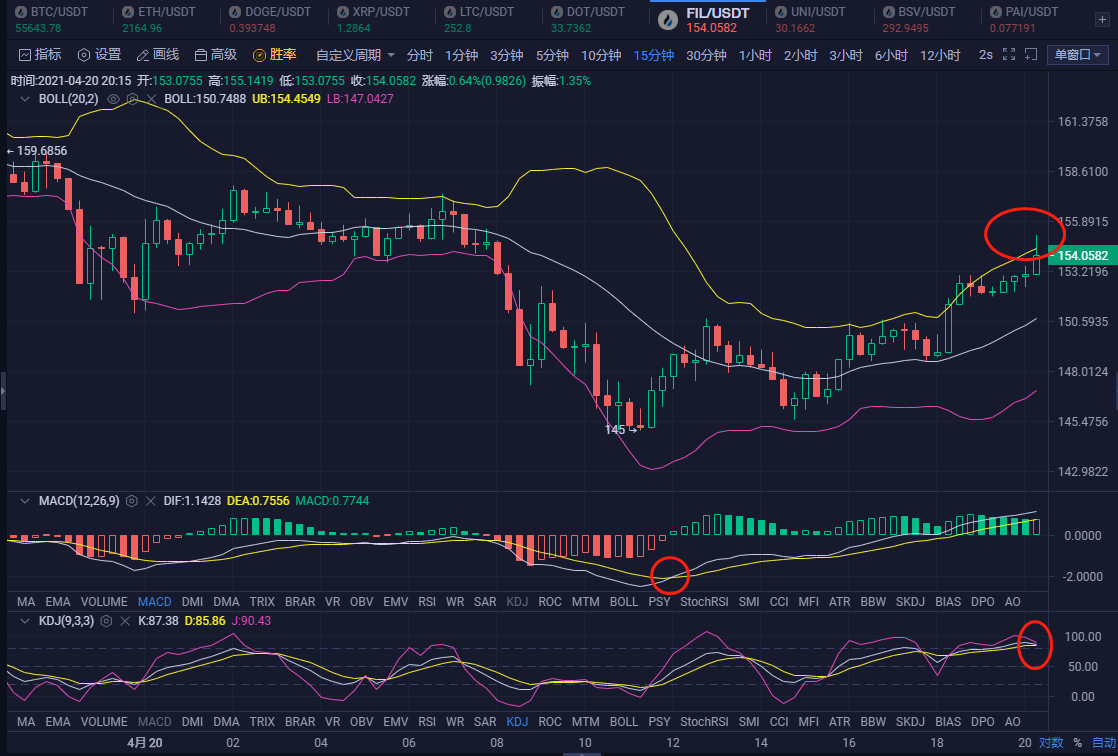Toggle BOLL indicator visibility eye

pyautogui.click(x=114, y=99)
